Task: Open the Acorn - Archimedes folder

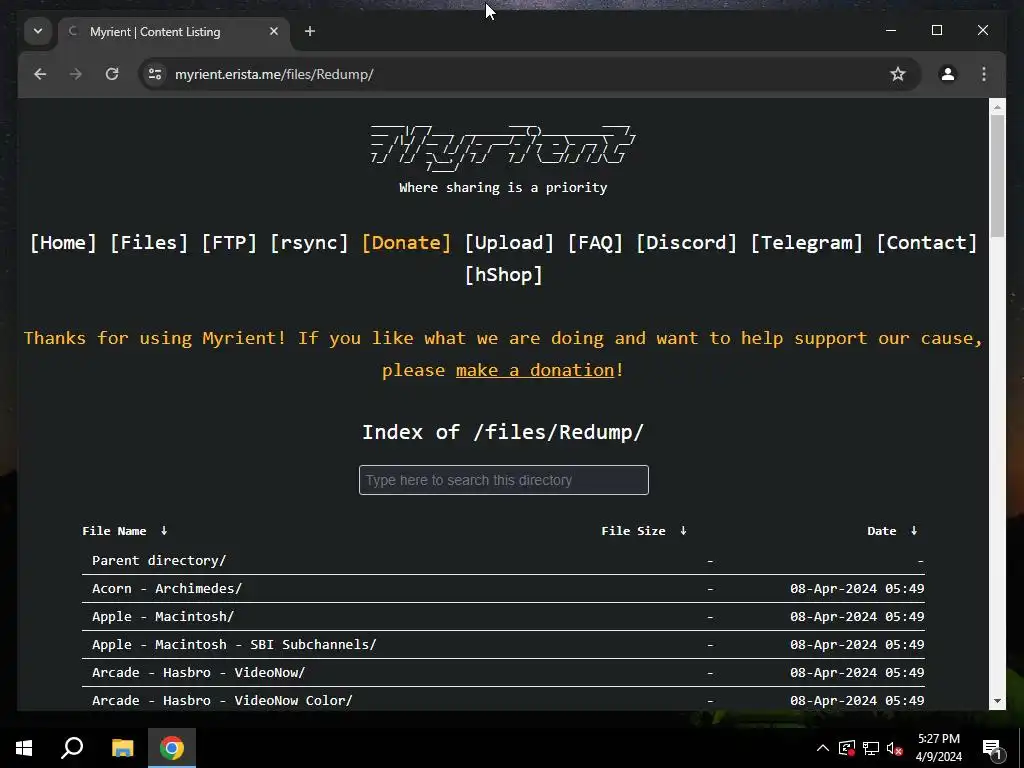Action: [x=167, y=588]
